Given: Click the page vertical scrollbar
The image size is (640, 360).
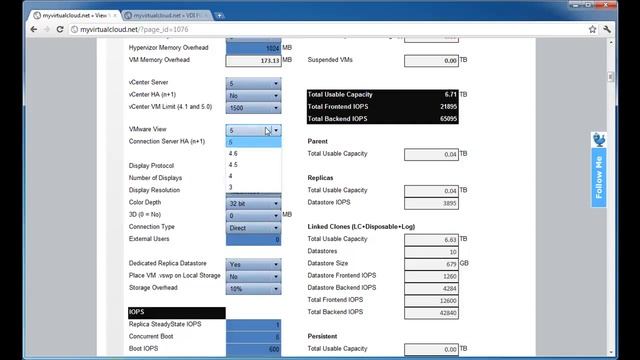Looking at the screenshot, I should (611, 77).
